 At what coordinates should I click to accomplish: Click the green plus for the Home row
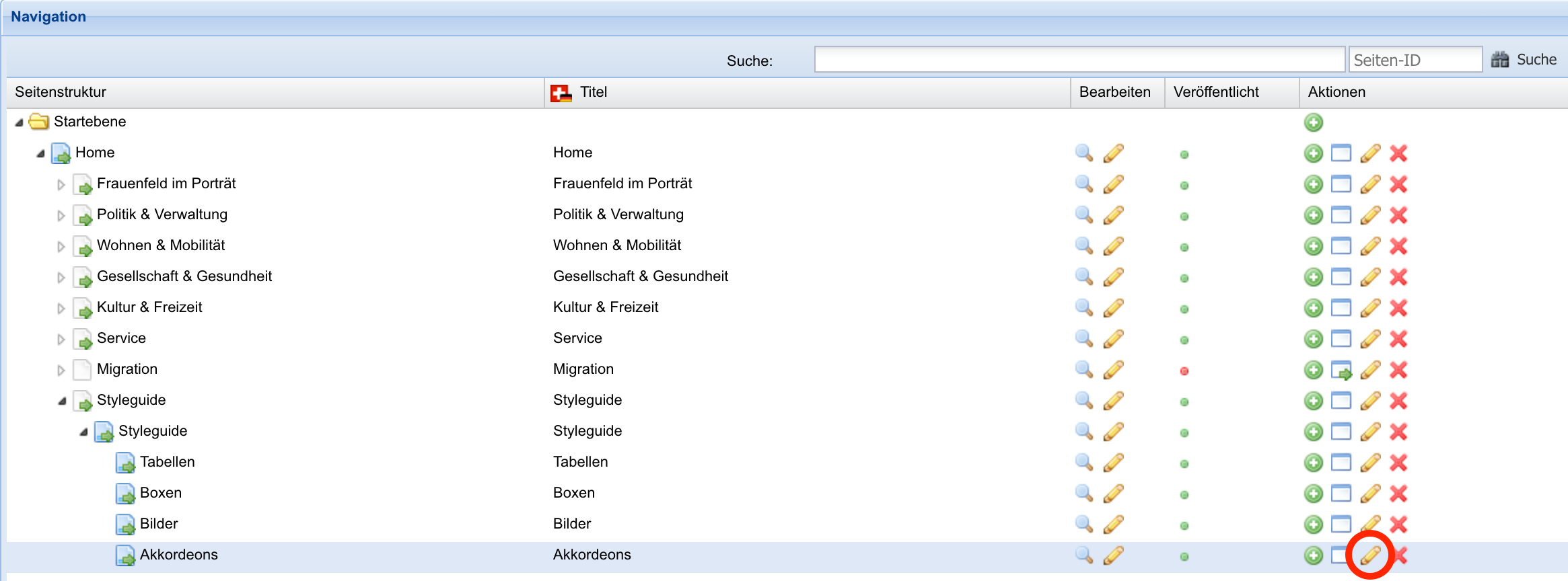point(1313,153)
